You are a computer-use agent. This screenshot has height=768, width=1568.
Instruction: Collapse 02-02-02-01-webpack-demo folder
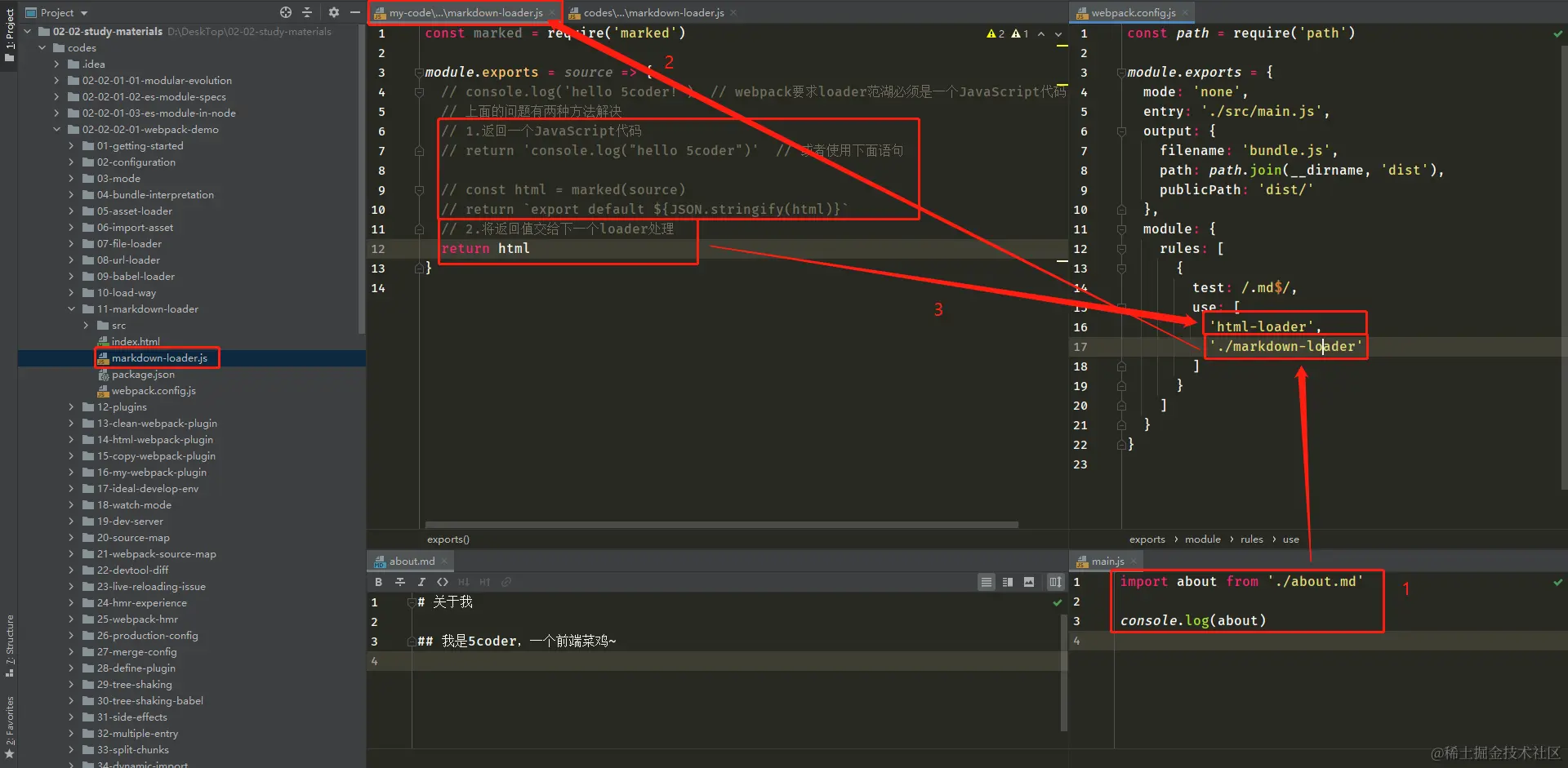pyautogui.click(x=57, y=130)
